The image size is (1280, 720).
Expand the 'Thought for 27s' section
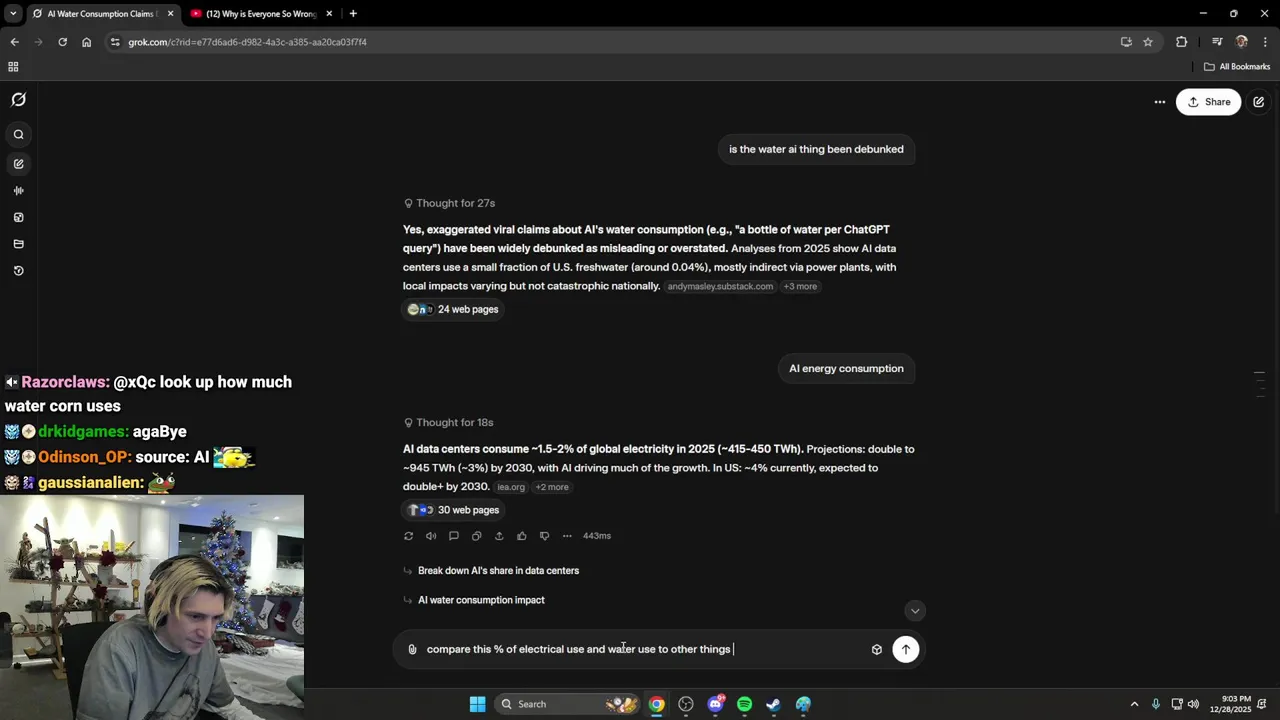click(x=449, y=203)
